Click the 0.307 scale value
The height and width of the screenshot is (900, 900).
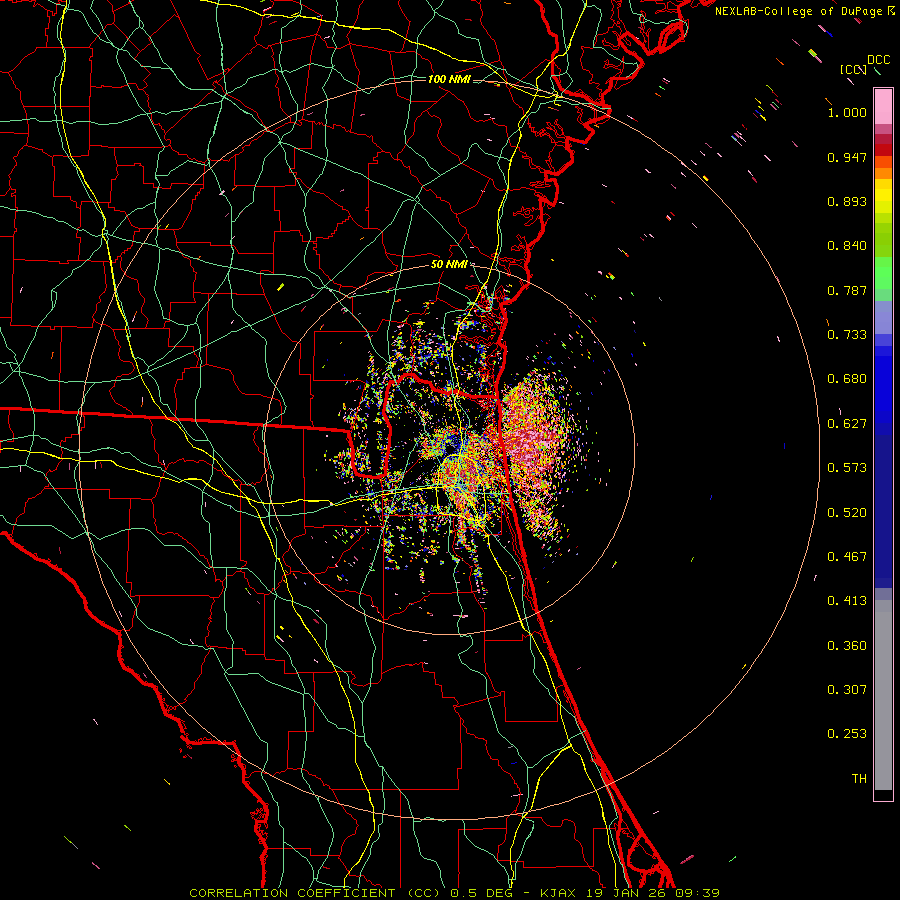[847, 690]
